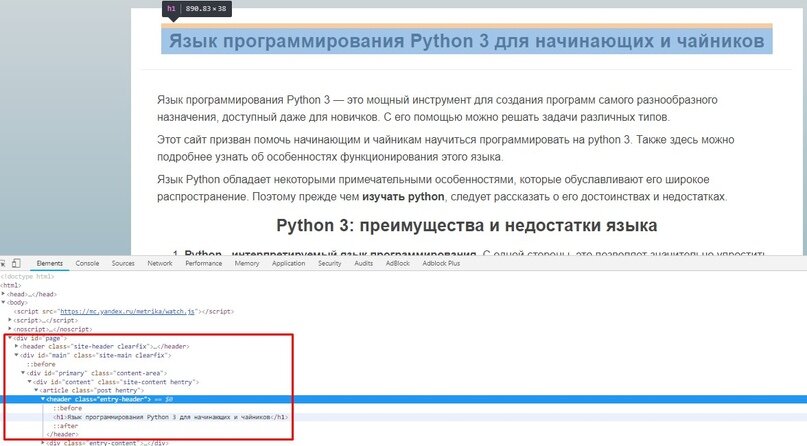807x446 pixels.
Task: Collapse the div id="primary" node arrow
Action: point(23,372)
